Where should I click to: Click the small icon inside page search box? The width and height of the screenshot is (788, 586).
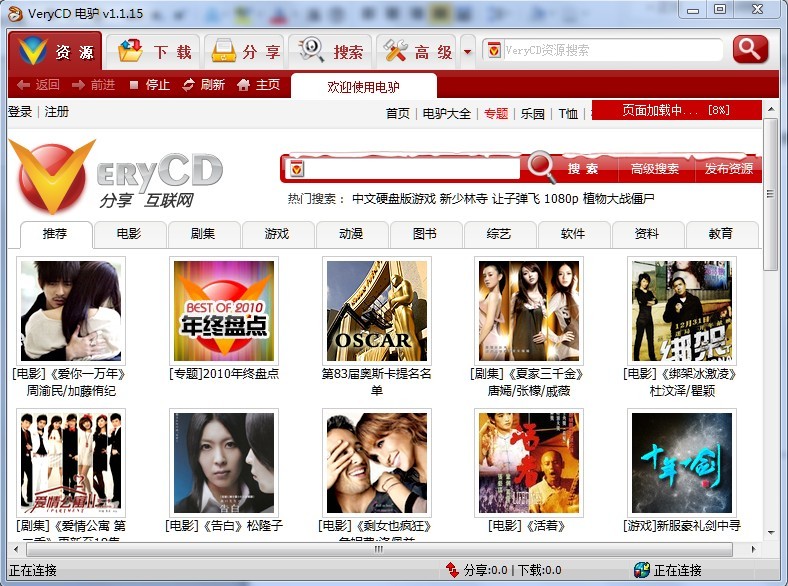[297, 169]
